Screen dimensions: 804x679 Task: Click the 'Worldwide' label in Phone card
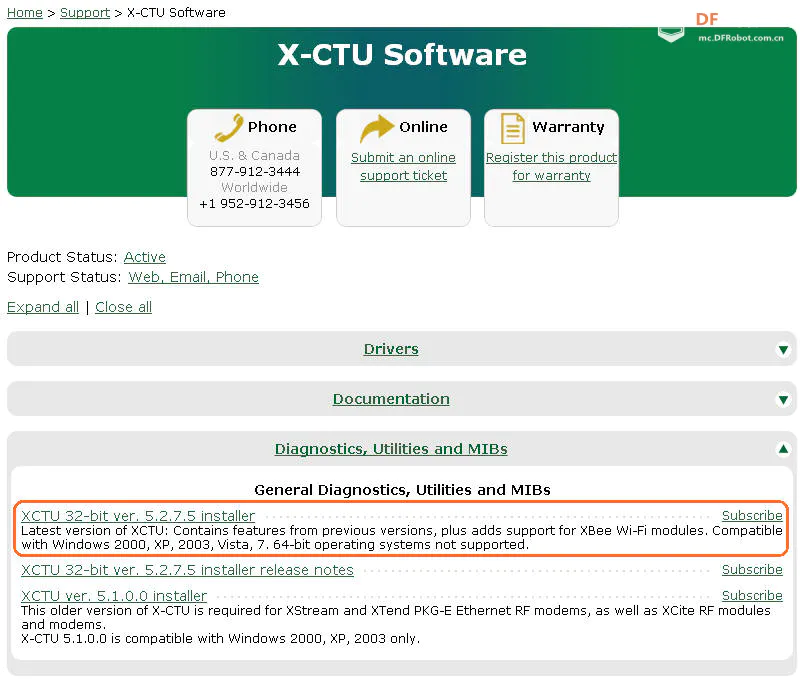point(254,187)
